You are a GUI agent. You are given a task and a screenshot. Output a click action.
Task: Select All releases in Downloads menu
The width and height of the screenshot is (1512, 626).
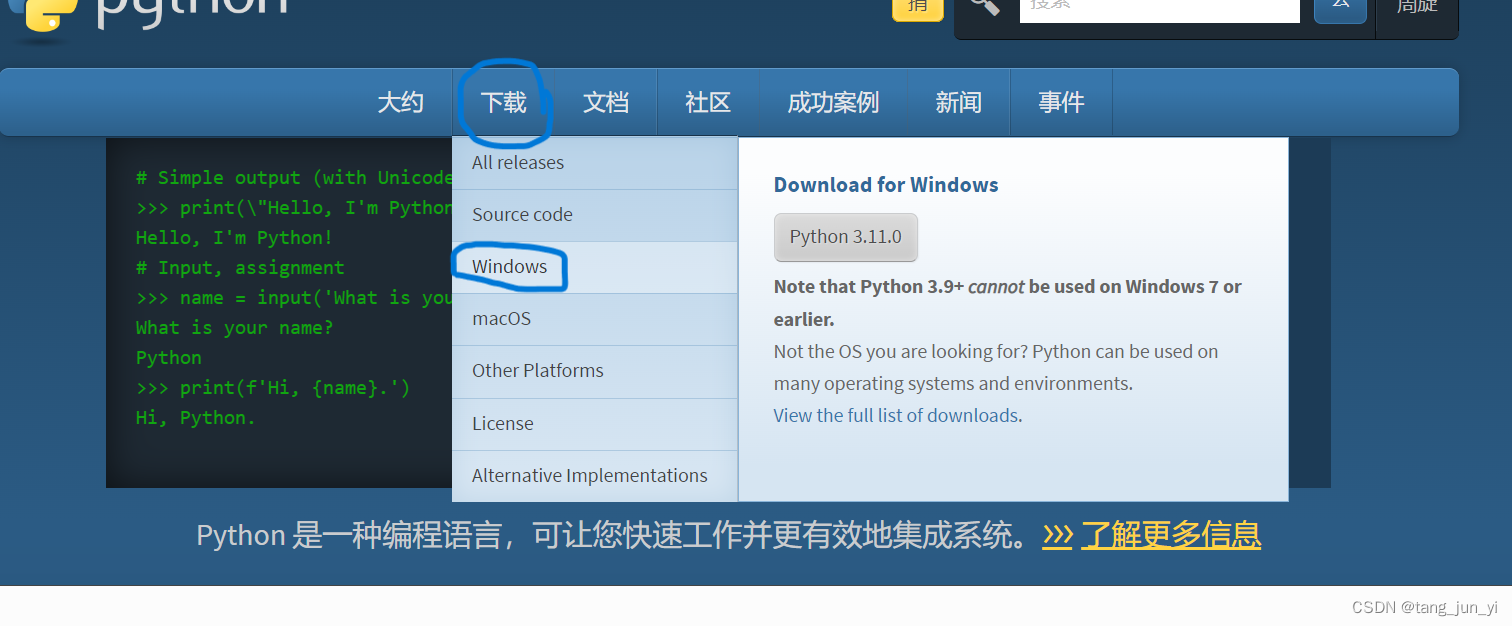(595, 163)
